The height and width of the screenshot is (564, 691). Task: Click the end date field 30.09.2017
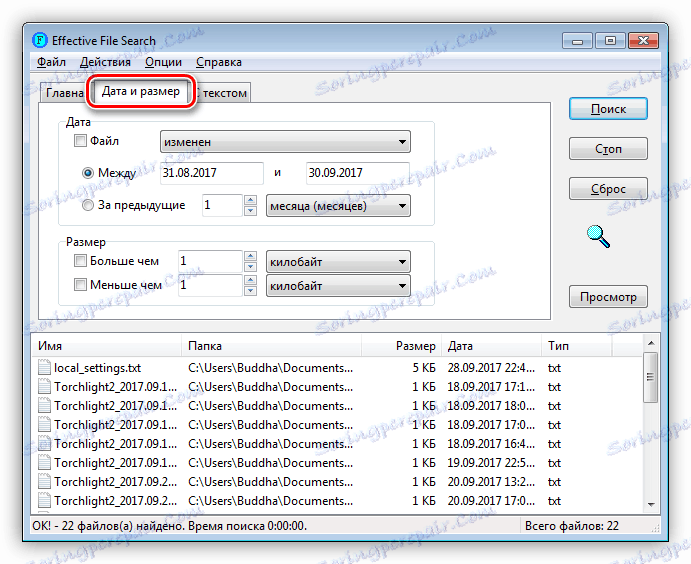click(358, 173)
